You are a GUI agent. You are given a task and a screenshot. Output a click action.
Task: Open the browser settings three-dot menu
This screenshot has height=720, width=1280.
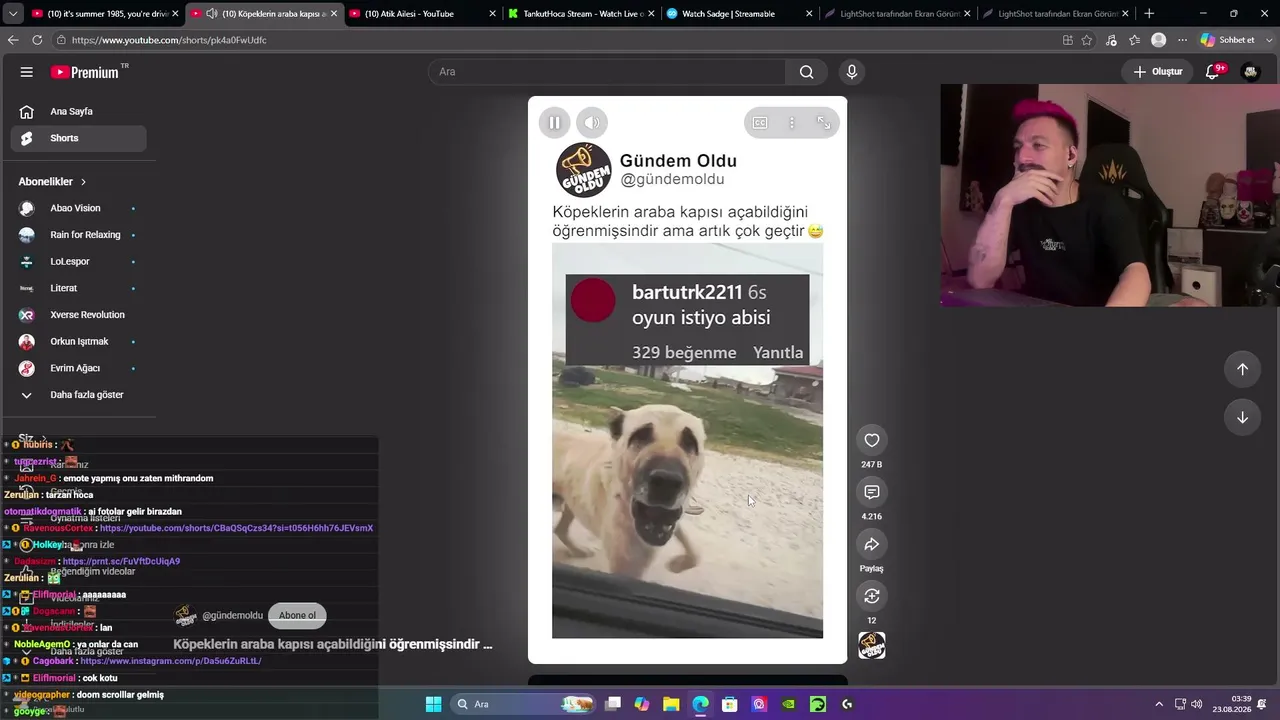point(1183,40)
